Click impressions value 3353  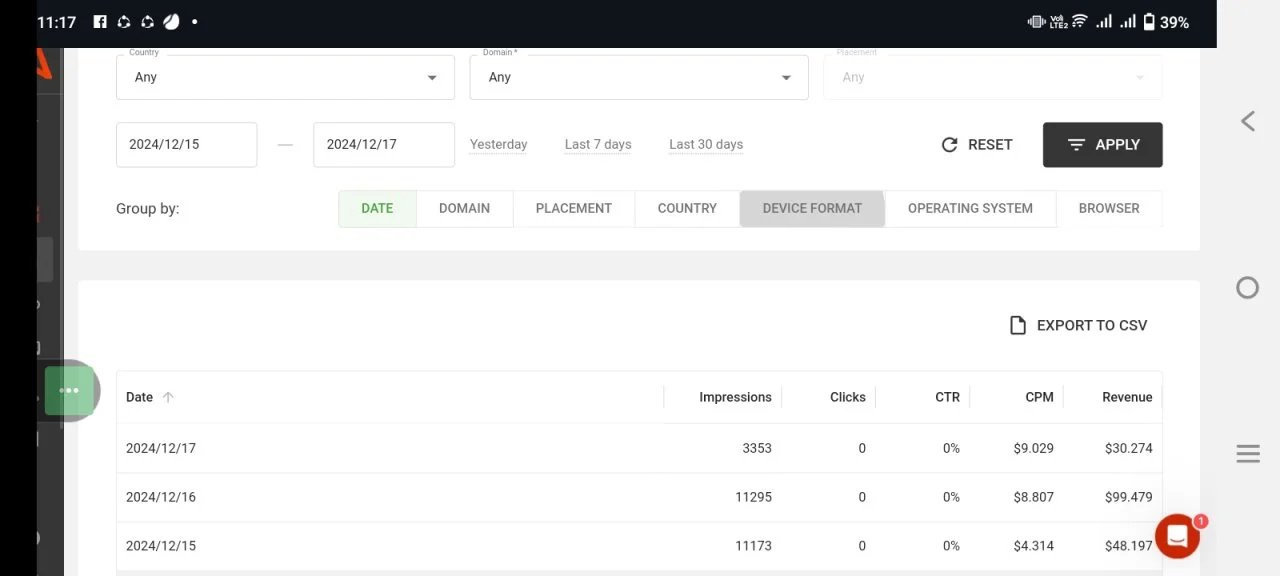tap(757, 448)
